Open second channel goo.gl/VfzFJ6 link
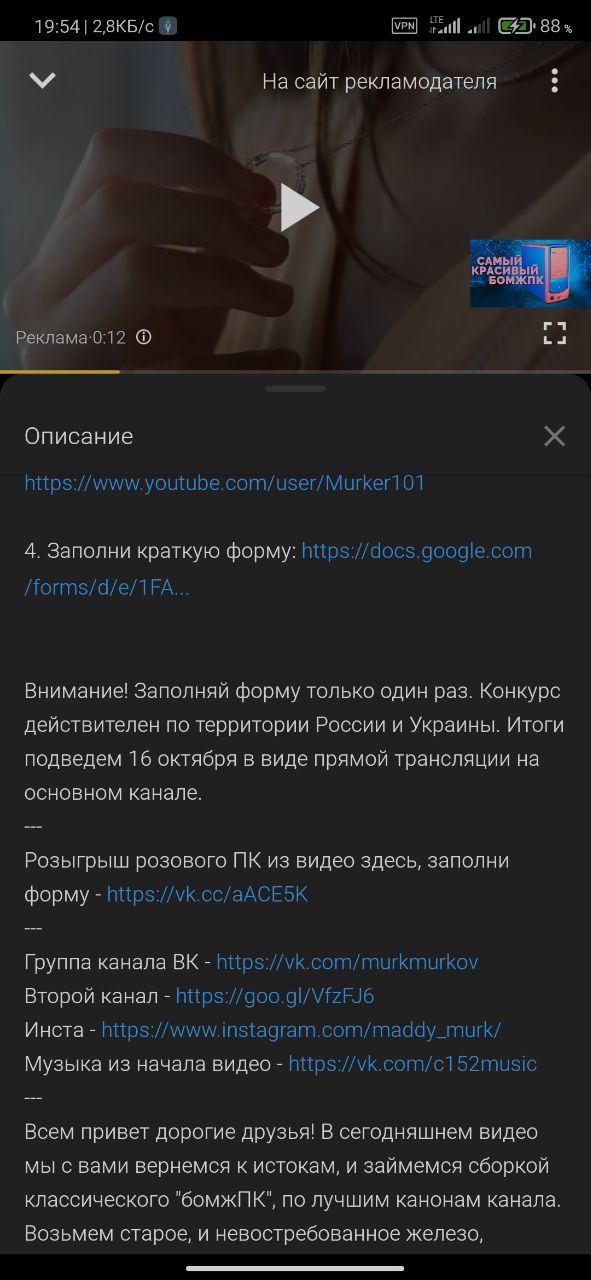This screenshot has width=591, height=1280. coord(275,997)
